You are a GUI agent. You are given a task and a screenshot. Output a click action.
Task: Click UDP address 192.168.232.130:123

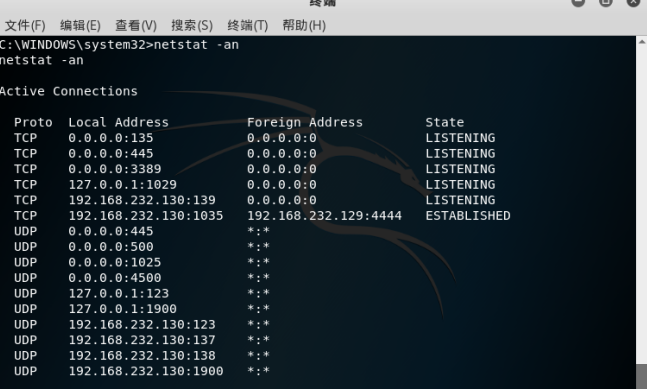coord(142,325)
